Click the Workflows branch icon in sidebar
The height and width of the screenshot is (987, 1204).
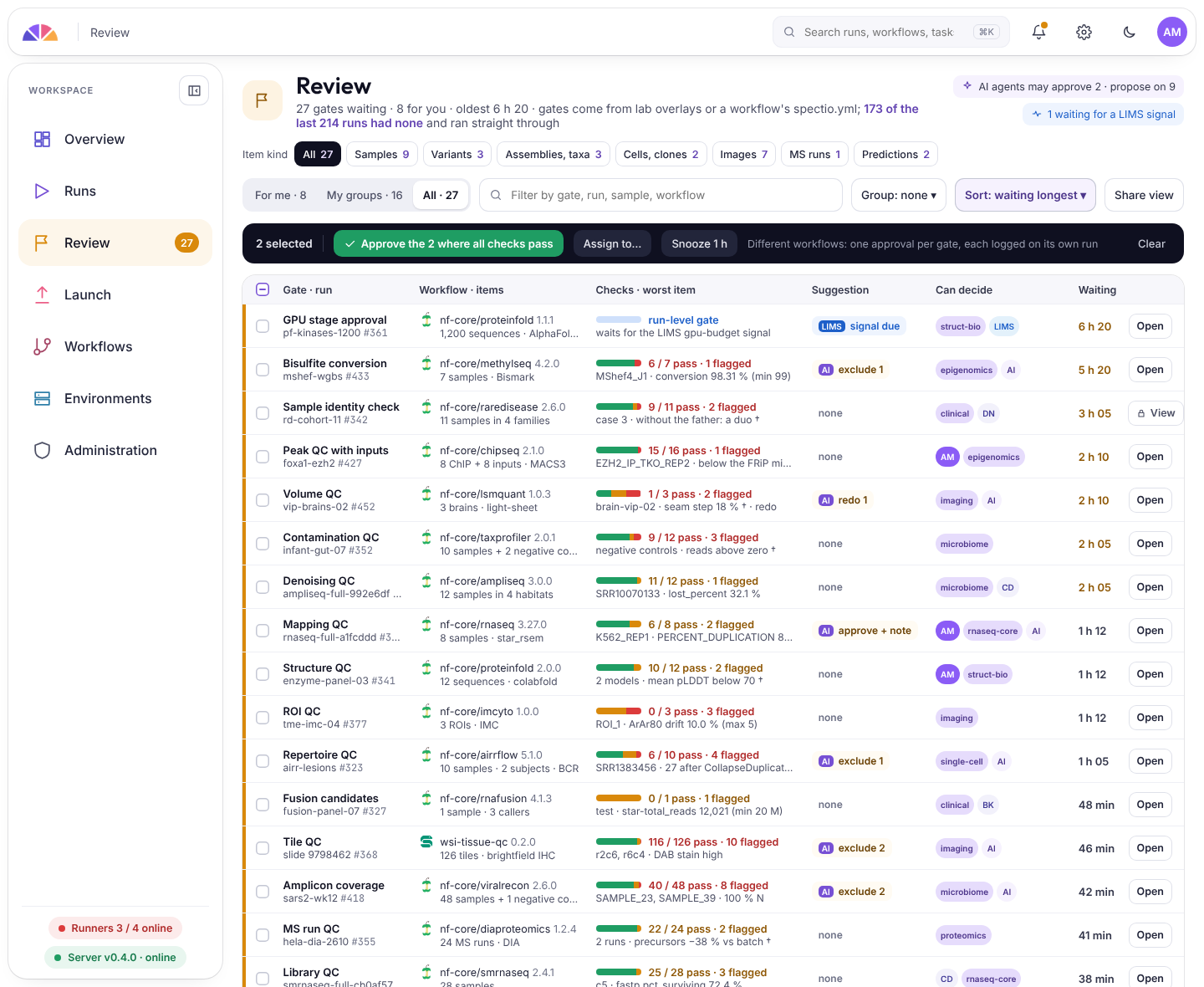pos(42,346)
